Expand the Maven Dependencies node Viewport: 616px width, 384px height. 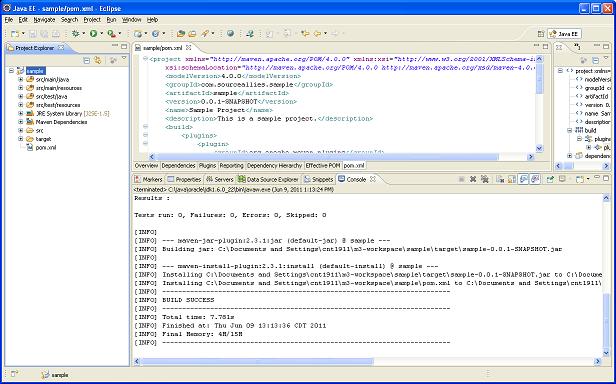pos(20,122)
